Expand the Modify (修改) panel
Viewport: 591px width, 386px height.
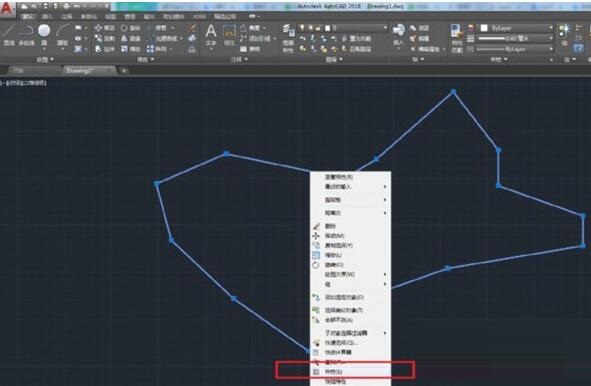pyautogui.click(x=145, y=59)
